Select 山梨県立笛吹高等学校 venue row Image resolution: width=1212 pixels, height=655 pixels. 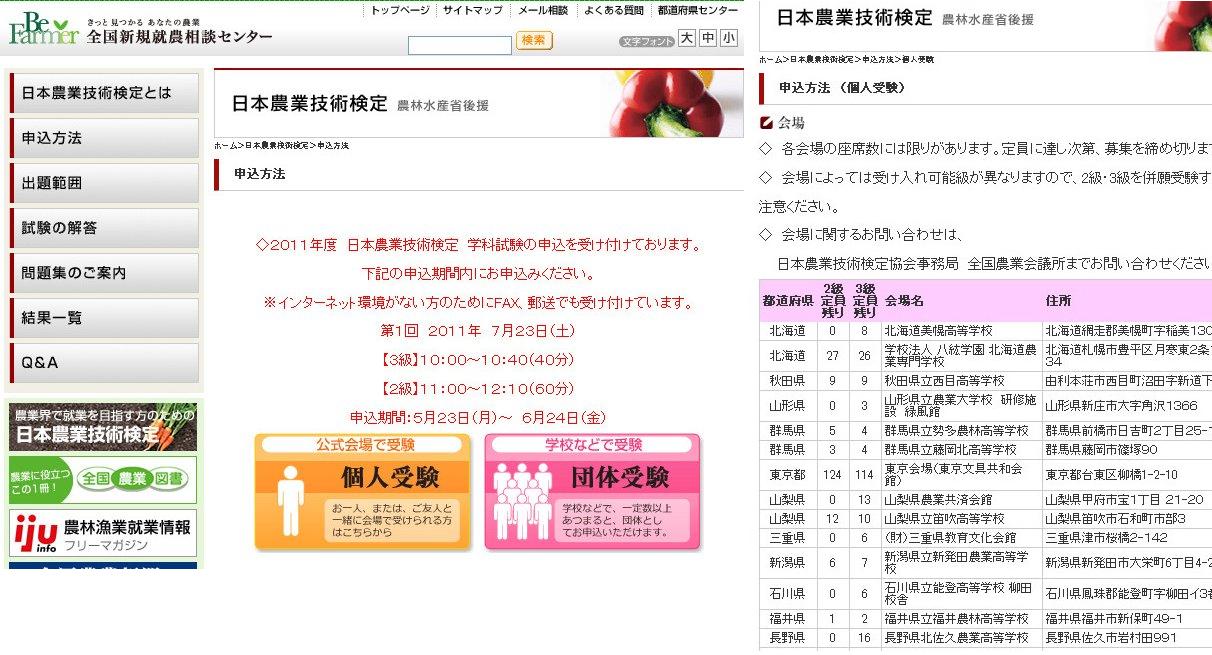985,519
